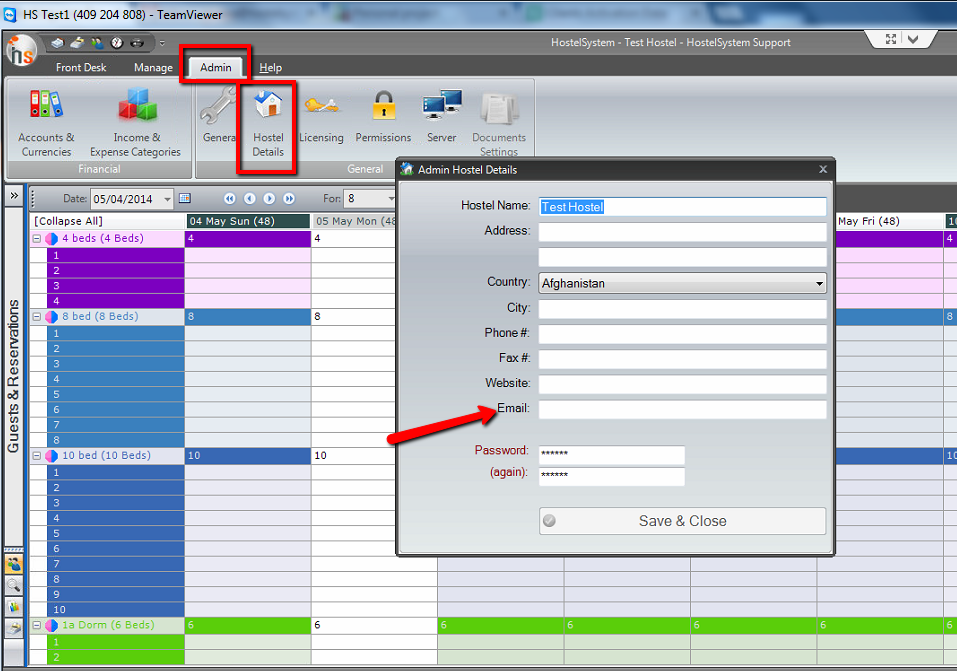Select bed 9 row in 10 bed room
The image size is (957, 671).
(115, 594)
